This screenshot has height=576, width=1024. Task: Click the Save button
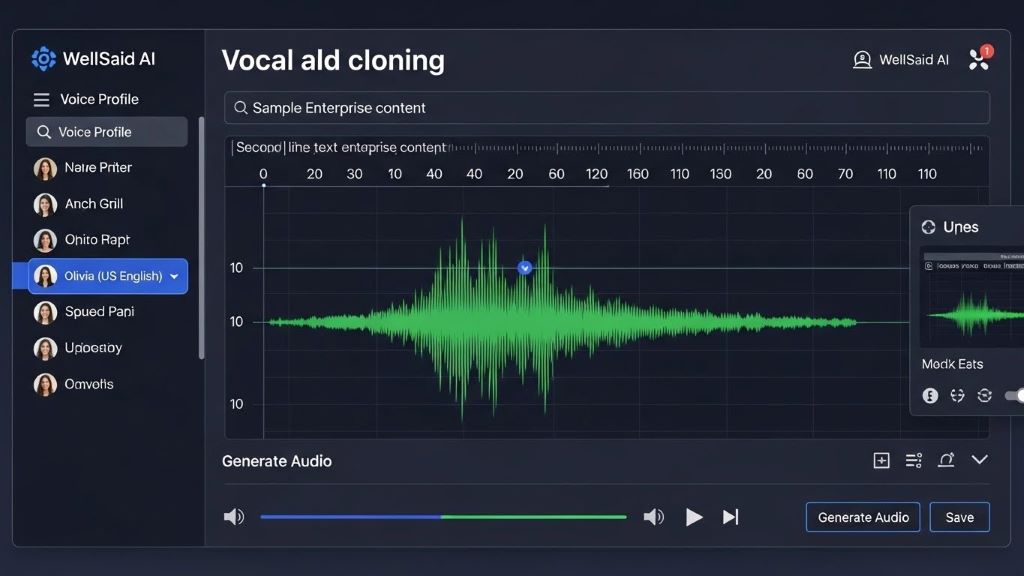[x=959, y=517]
